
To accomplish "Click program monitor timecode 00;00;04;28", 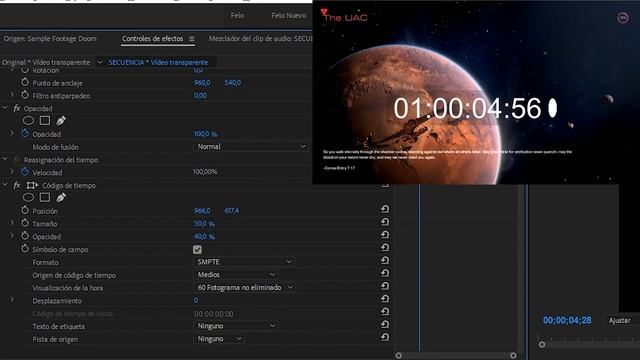I will (567, 320).
